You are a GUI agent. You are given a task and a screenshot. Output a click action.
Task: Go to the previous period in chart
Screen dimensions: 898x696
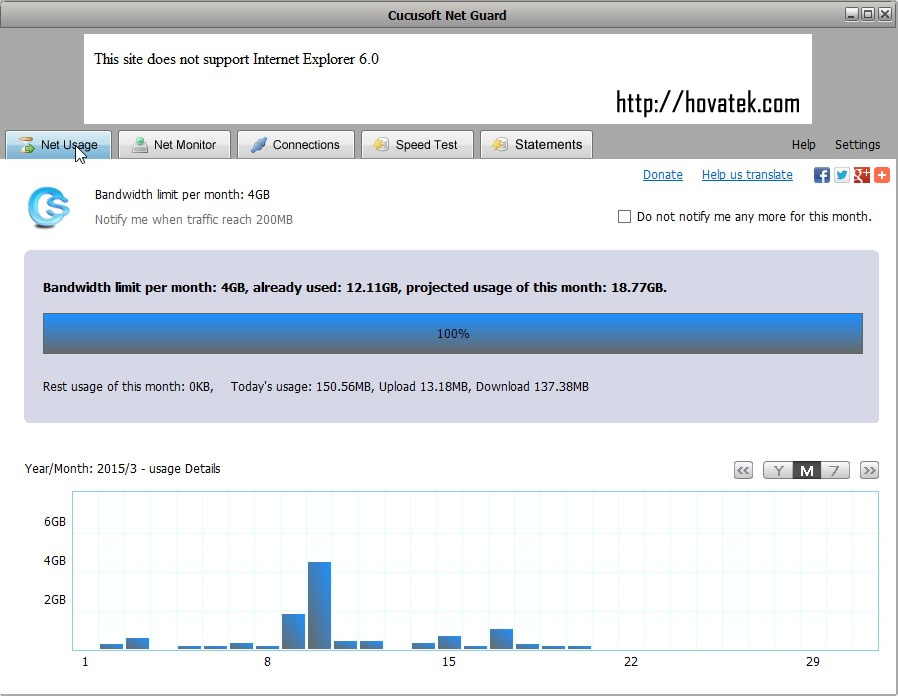point(743,471)
